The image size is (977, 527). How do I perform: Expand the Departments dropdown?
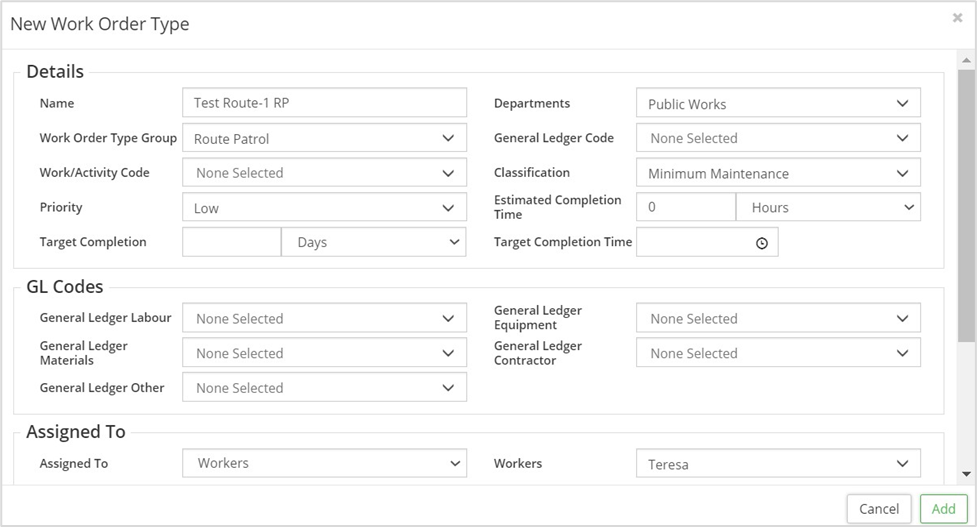[x=778, y=104]
